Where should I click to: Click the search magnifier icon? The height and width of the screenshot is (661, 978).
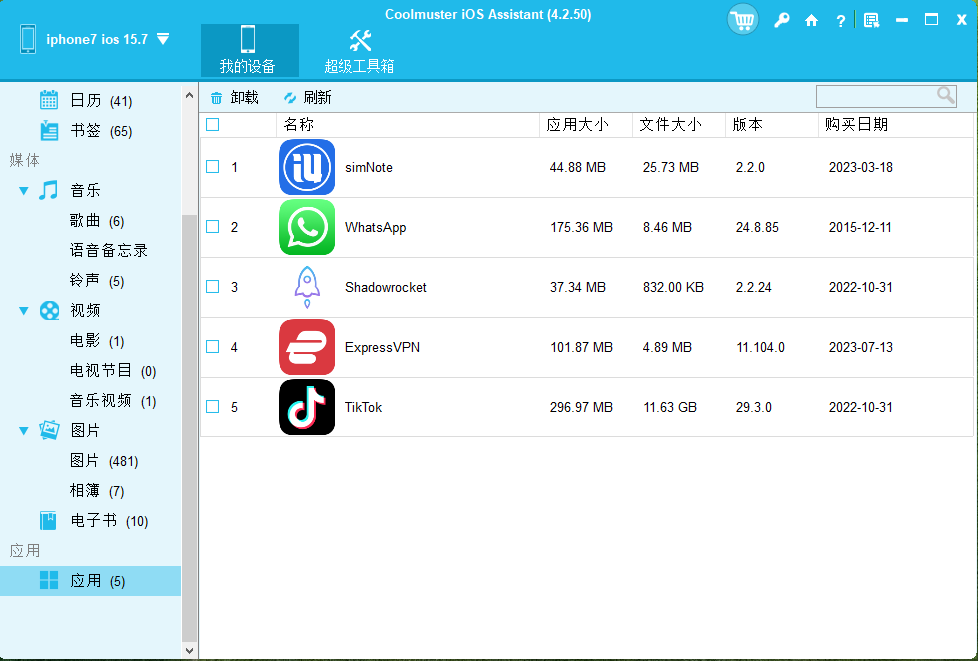point(946,95)
